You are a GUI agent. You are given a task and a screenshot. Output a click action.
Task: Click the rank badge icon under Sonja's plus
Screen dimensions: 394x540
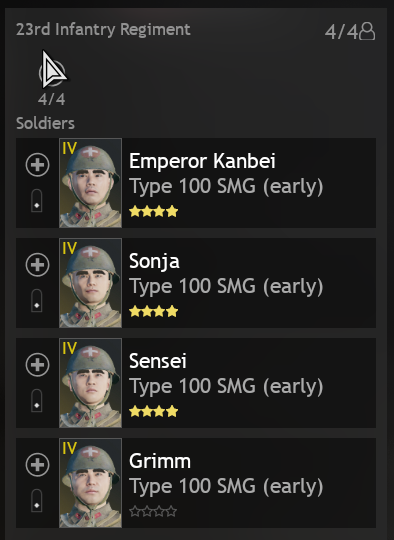pos(37,301)
